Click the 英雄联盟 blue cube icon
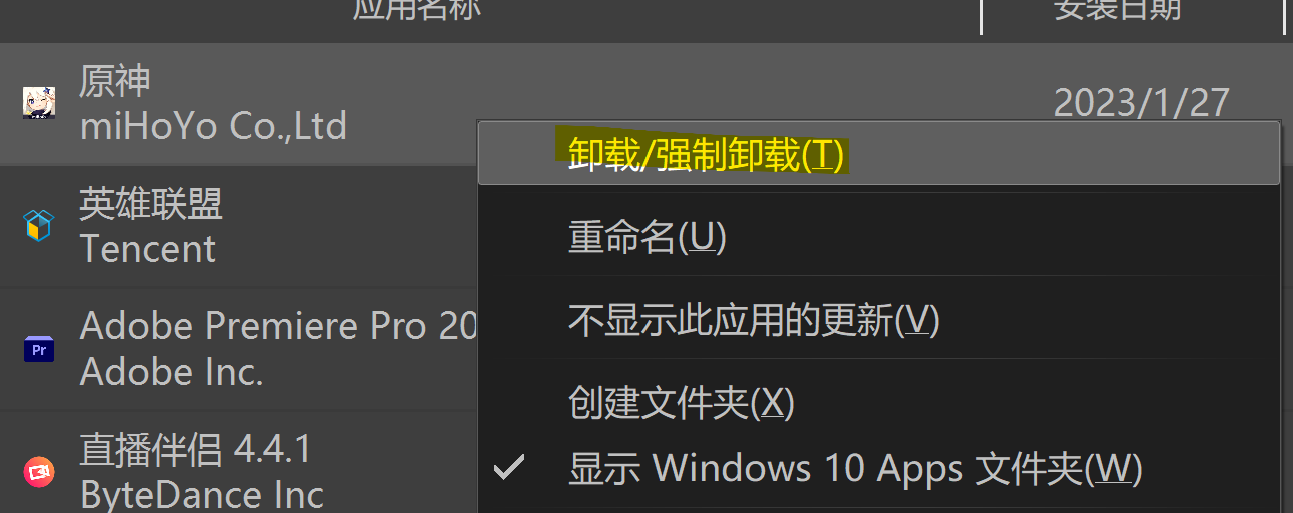The height and width of the screenshot is (513, 1293). 38,226
